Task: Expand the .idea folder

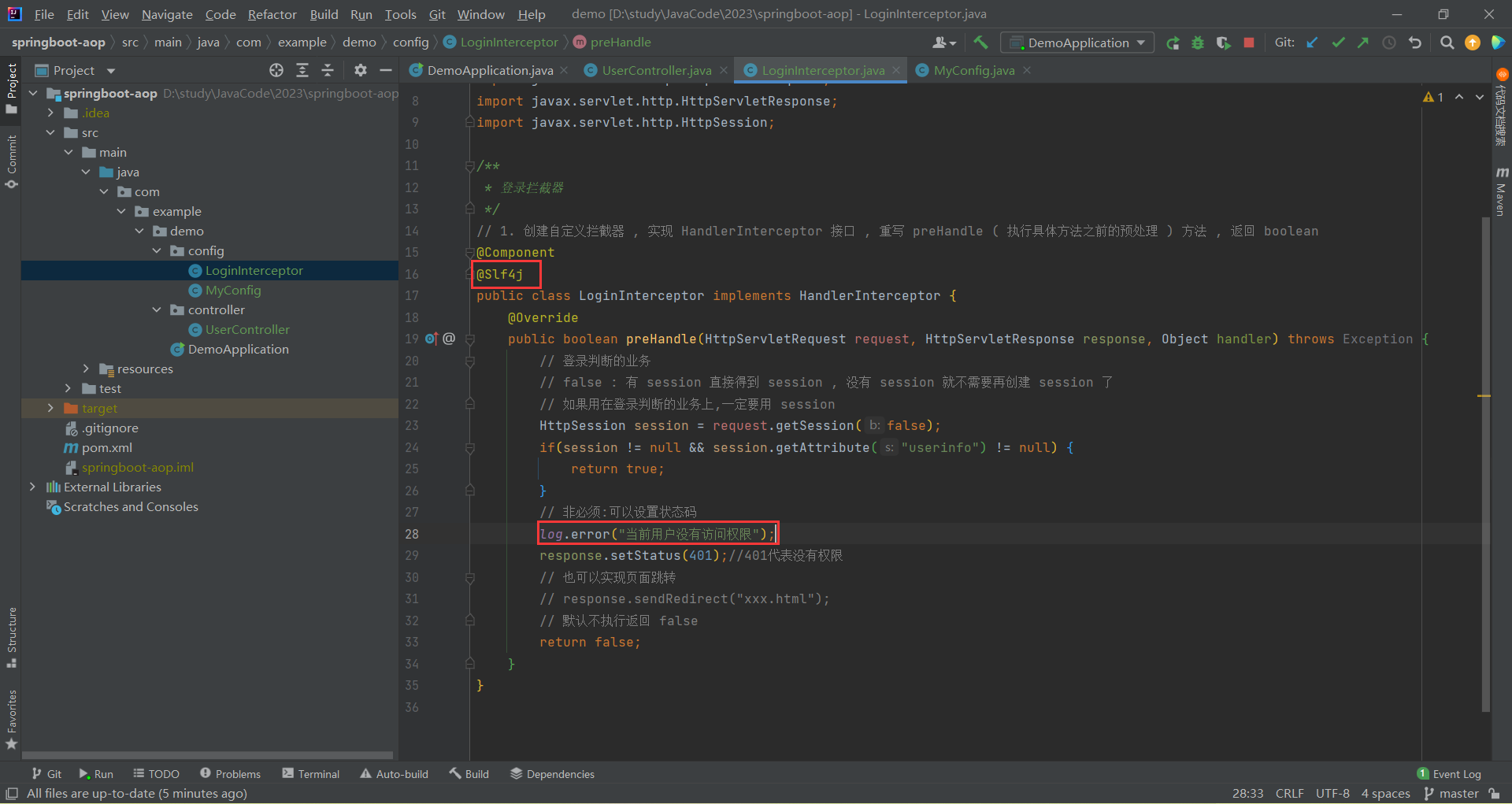Action: (50, 113)
